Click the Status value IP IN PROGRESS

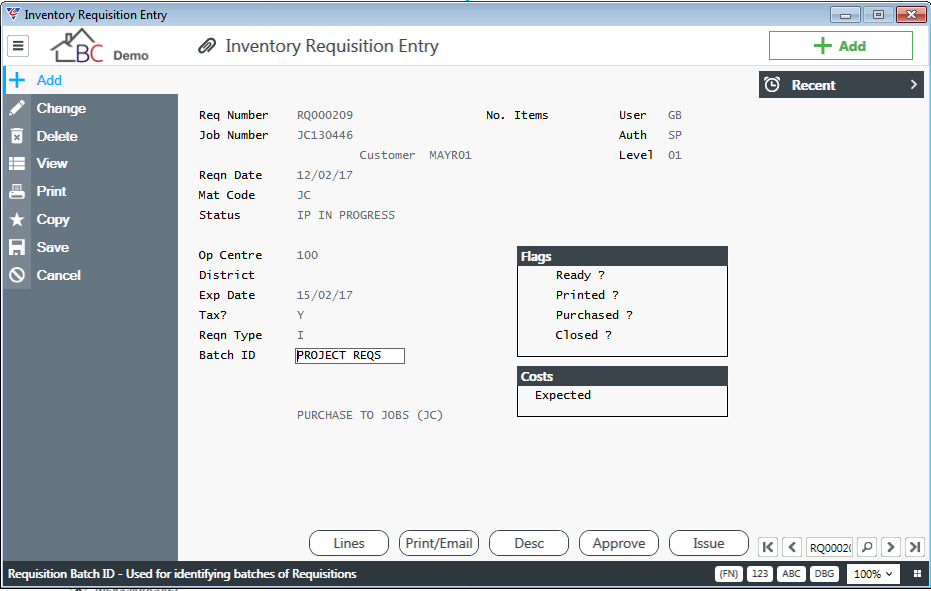click(x=346, y=215)
